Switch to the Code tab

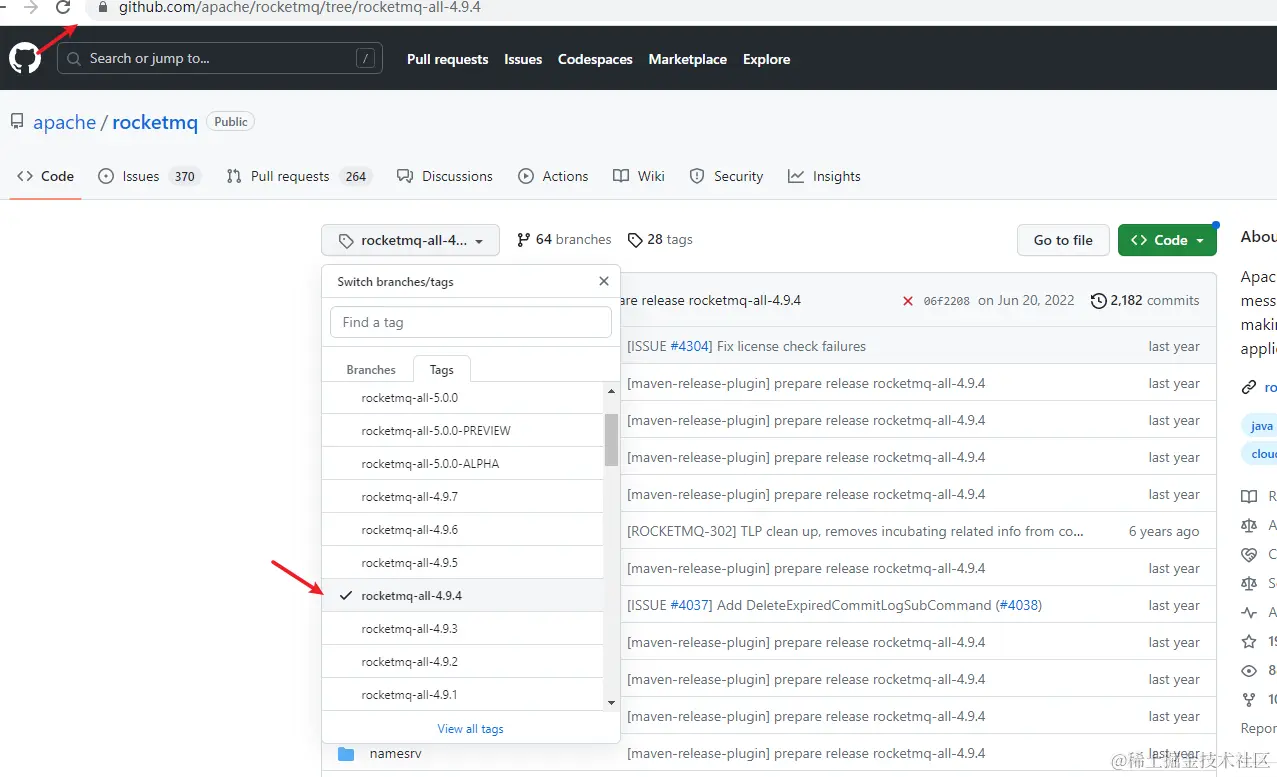(46, 176)
